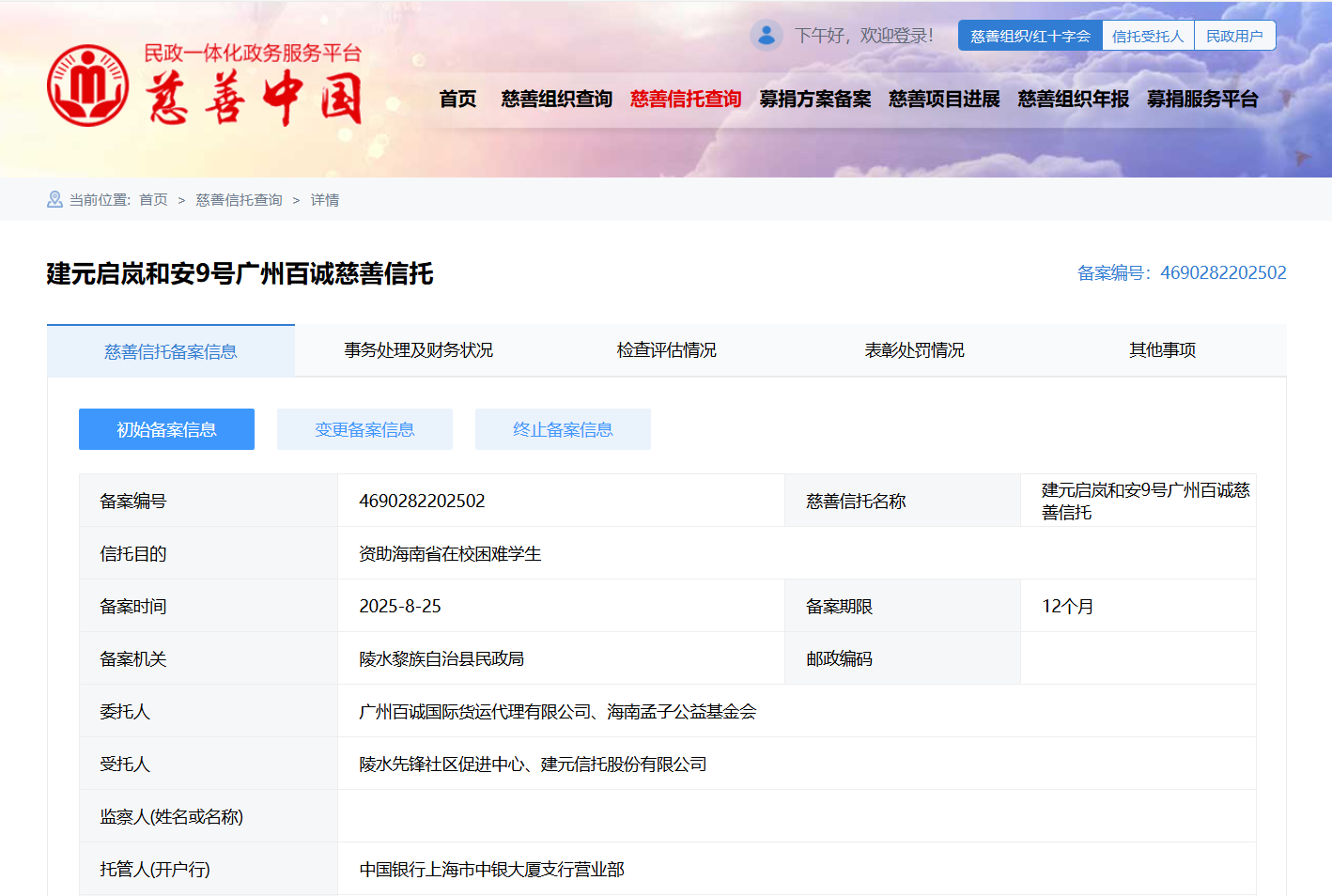1332x896 pixels.
Task: Open the 首页 navigation menu item
Action: [x=457, y=100]
